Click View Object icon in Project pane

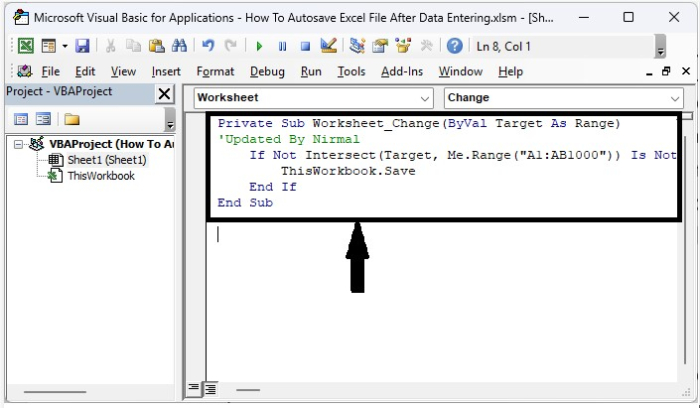43,119
